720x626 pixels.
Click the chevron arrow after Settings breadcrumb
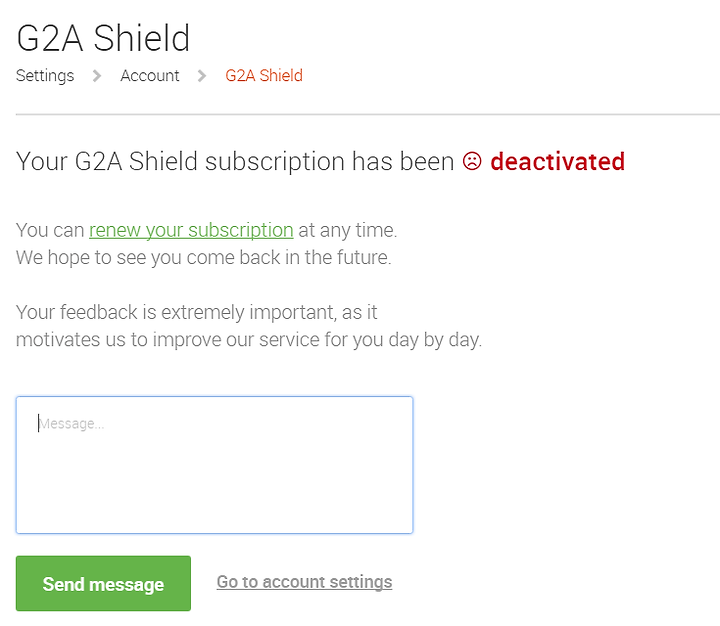pos(96,76)
